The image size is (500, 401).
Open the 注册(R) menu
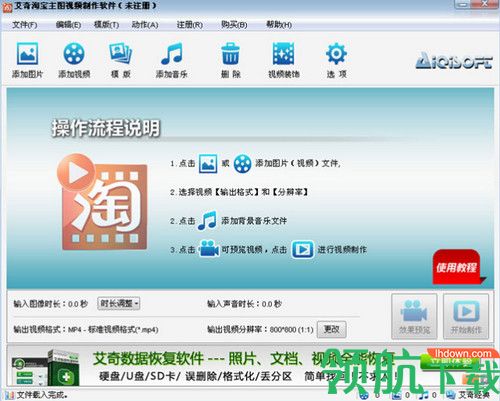pos(189,25)
